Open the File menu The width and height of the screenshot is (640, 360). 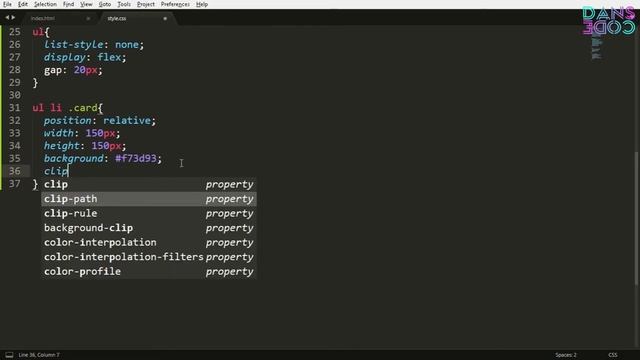click(x=7, y=4)
